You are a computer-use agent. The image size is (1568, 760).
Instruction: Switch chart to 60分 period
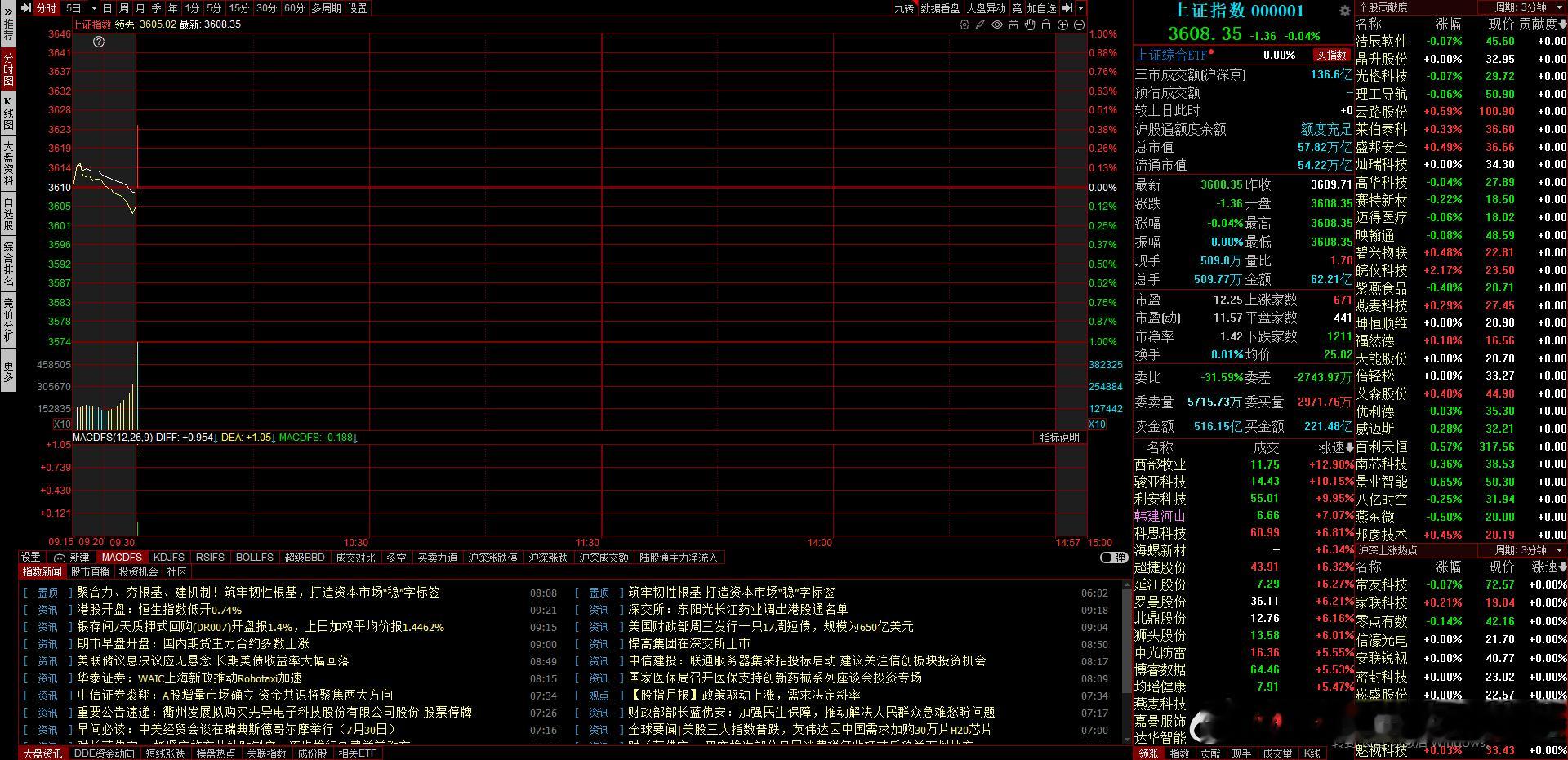point(293,8)
